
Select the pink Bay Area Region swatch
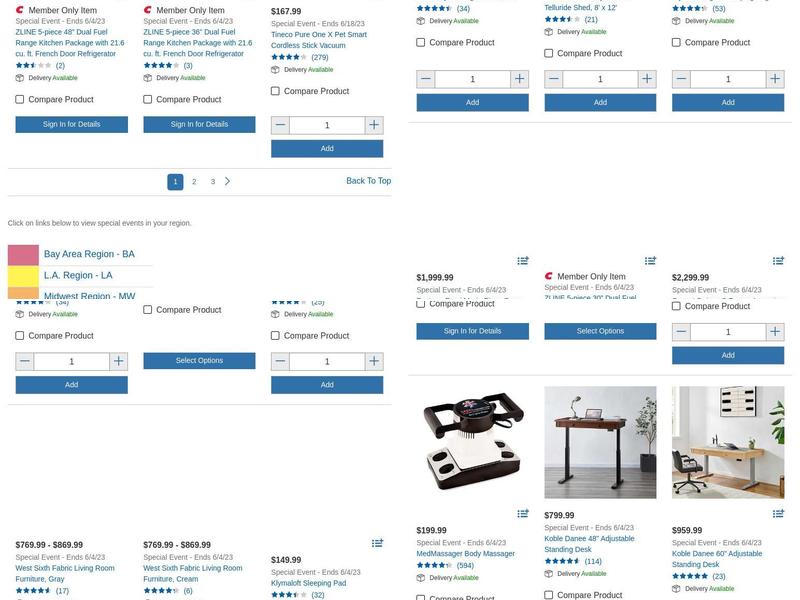[x=23, y=255]
